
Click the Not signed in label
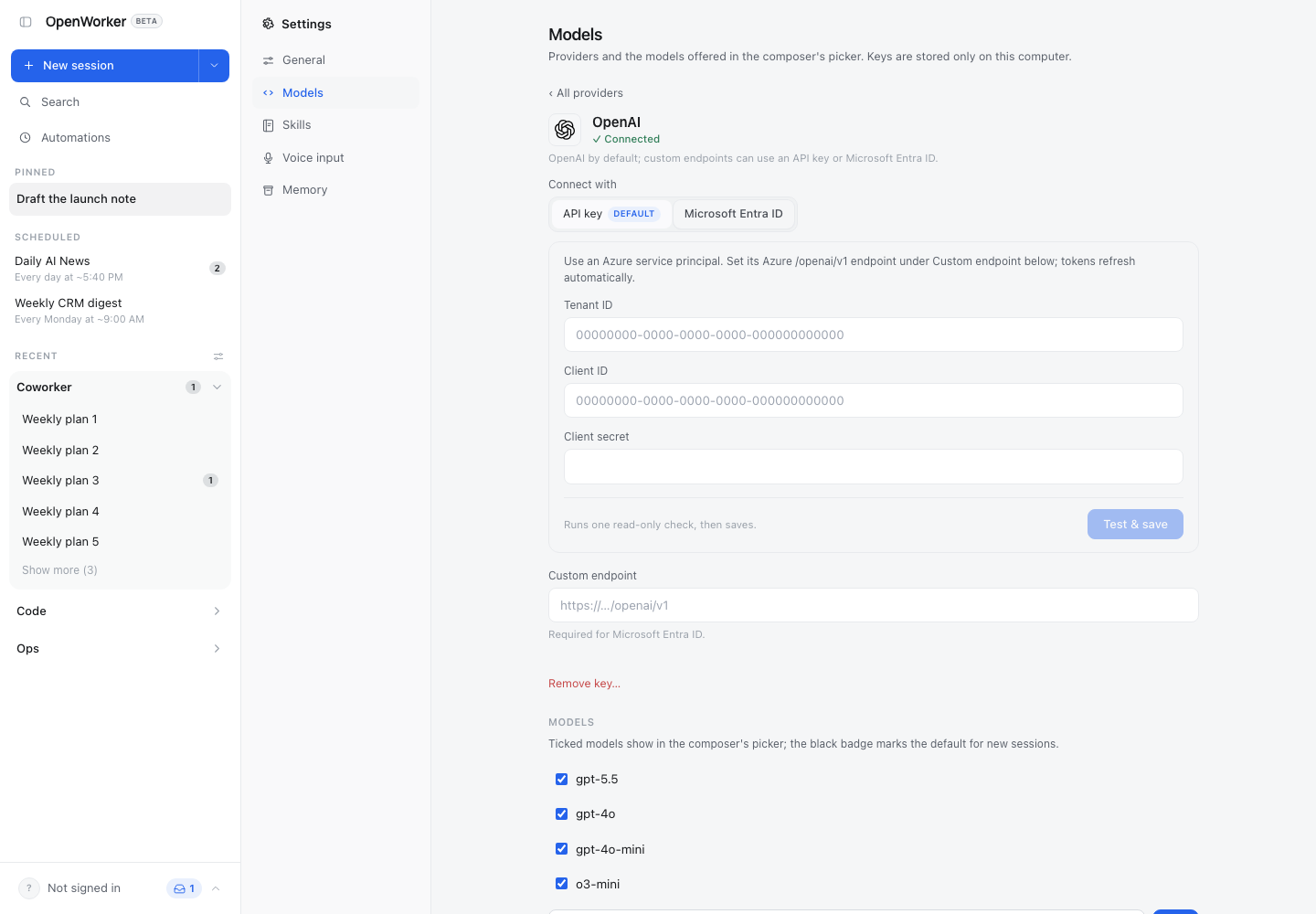(x=84, y=888)
